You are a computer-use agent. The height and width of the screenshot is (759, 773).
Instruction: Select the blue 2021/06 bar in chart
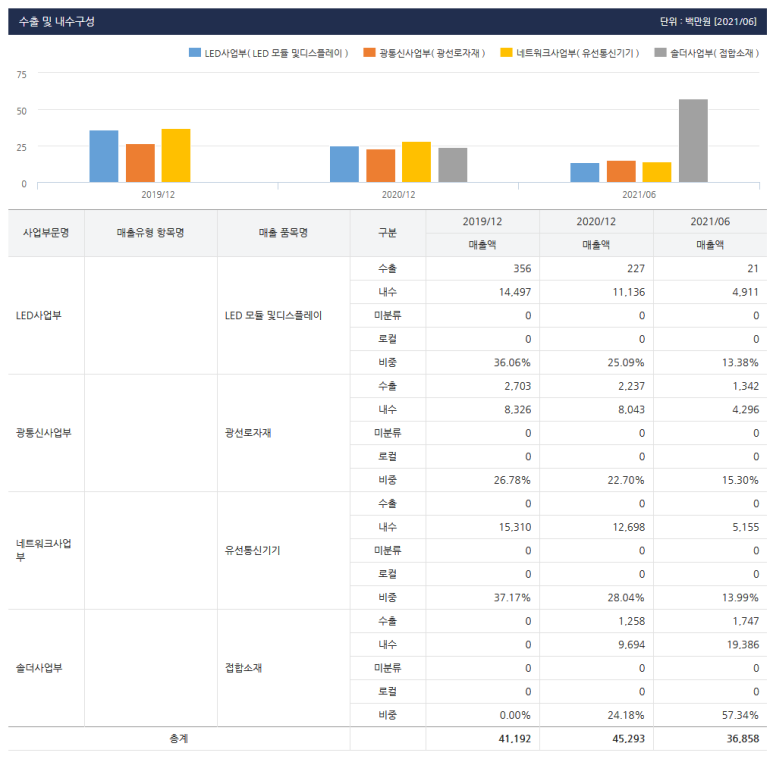coord(585,172)
